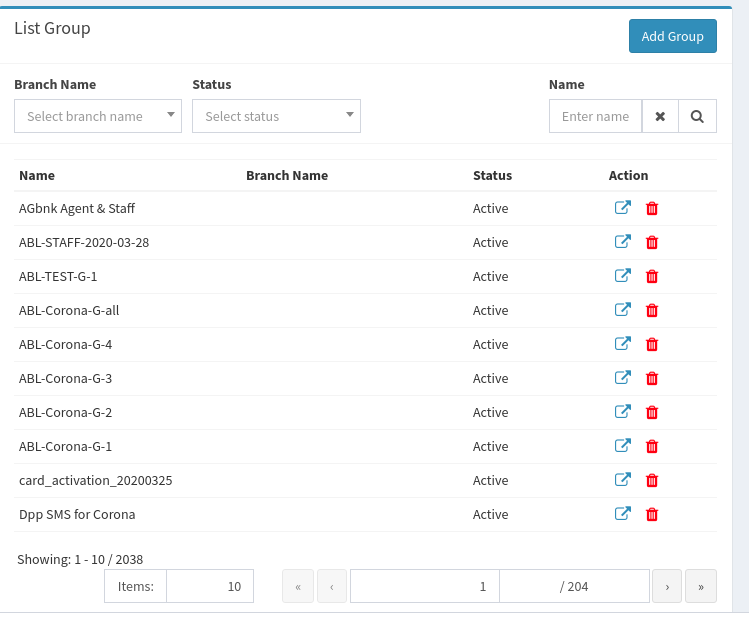Open edit icon for ABL-Corona-G-4
749x617 pixels.
(x=622, y=344)
